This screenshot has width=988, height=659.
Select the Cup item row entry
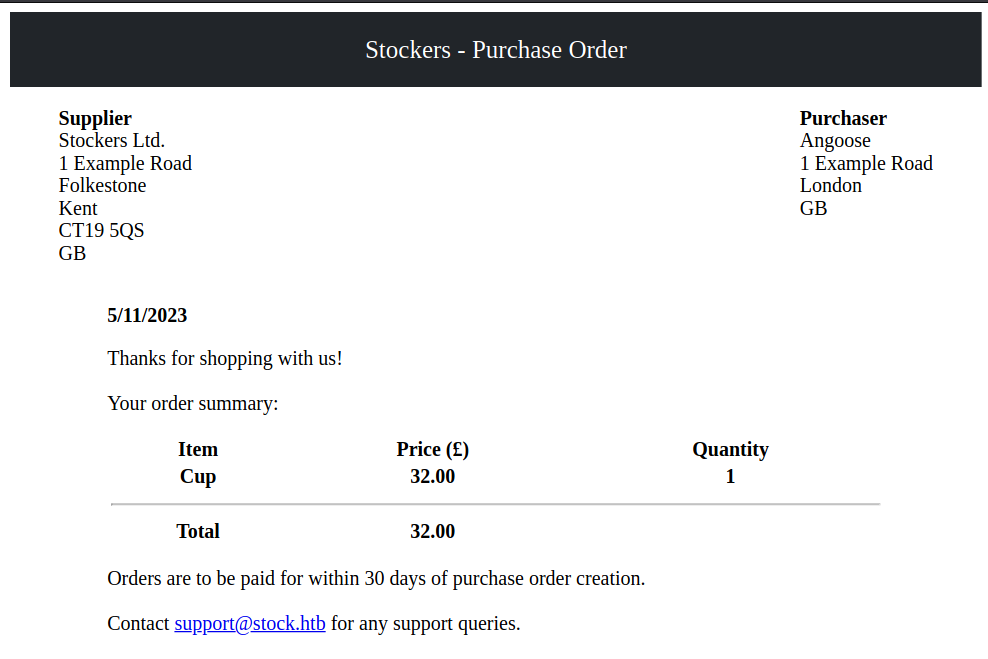click(198, 477)
